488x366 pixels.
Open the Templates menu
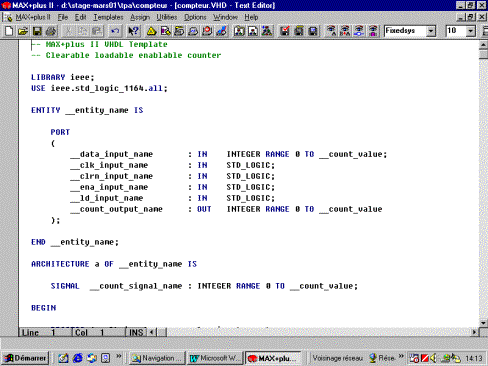tap(108, 17)
